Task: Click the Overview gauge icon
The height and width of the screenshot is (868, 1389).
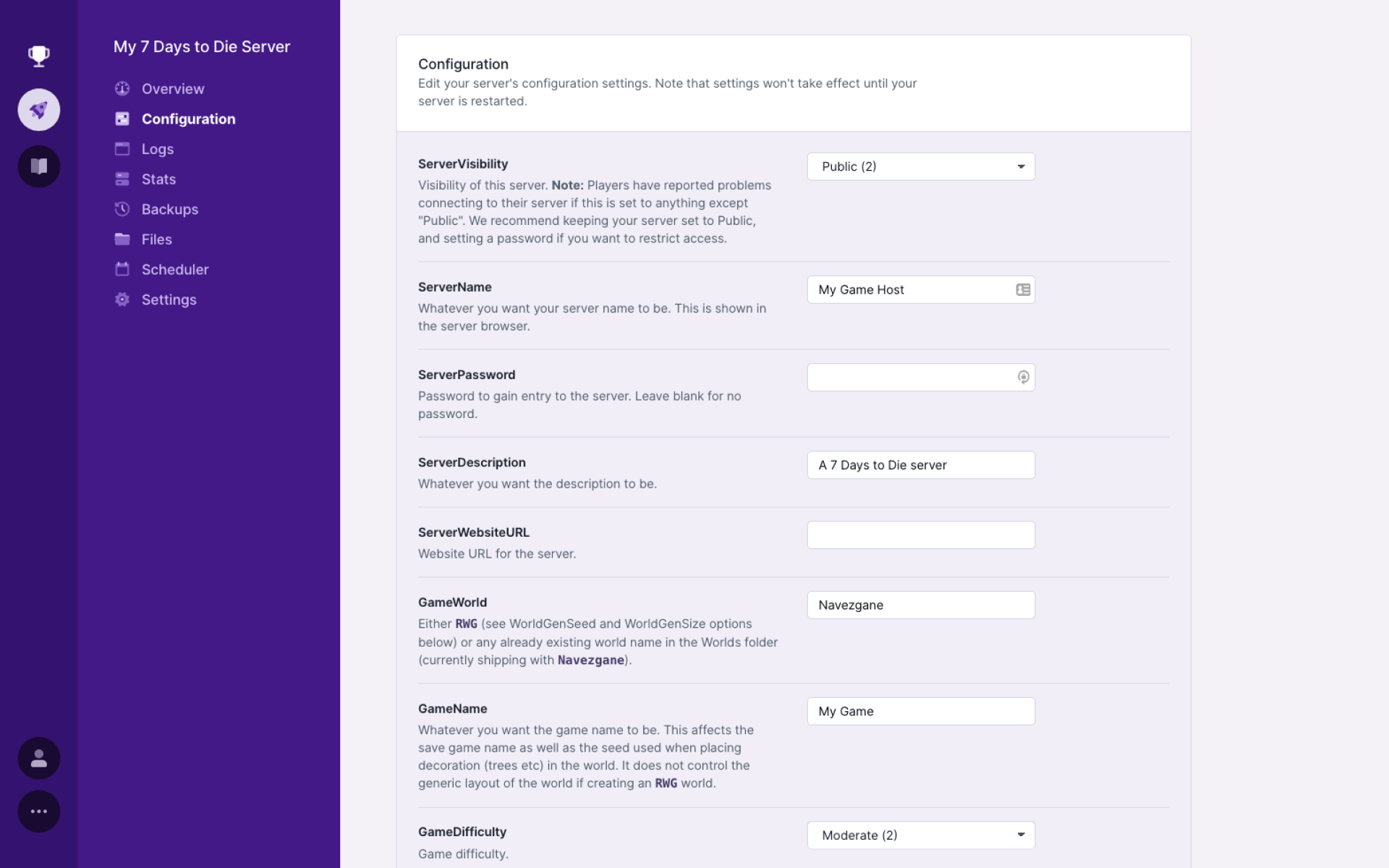Action: [x=122, y=88]
